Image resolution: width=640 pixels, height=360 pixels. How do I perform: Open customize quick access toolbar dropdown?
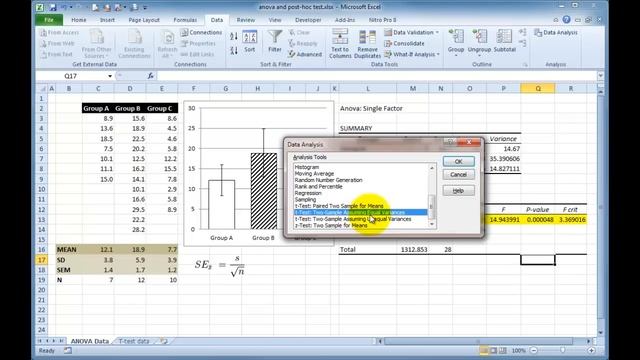pos(145,7)
